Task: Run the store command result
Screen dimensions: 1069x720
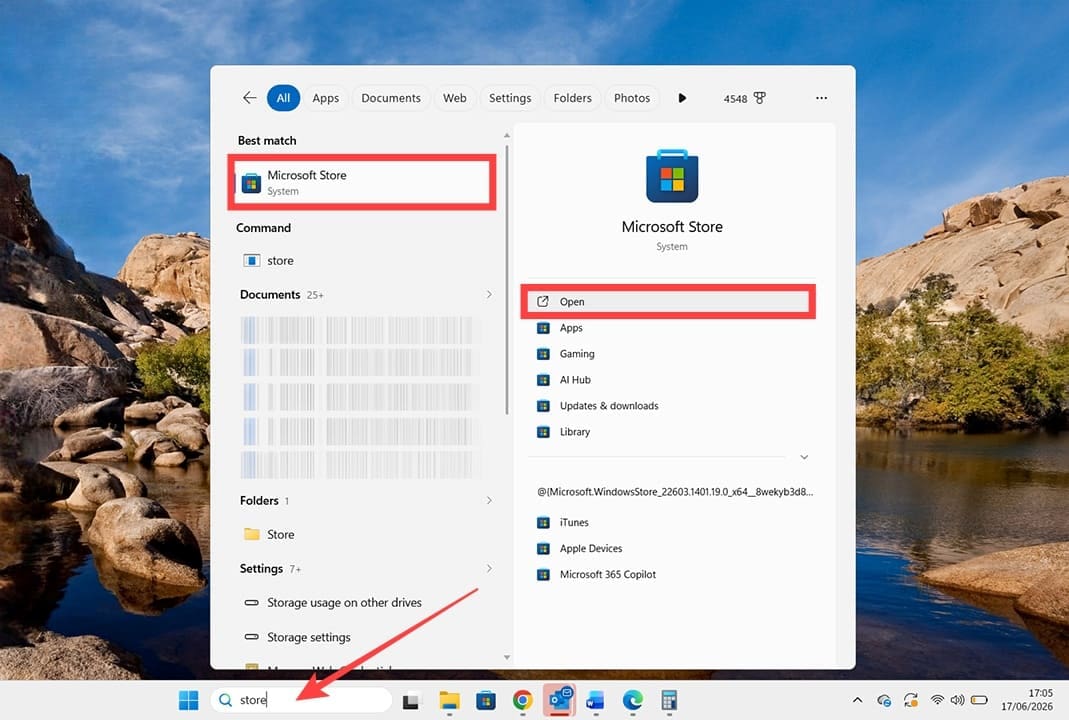Action: [x=362, y=260]
